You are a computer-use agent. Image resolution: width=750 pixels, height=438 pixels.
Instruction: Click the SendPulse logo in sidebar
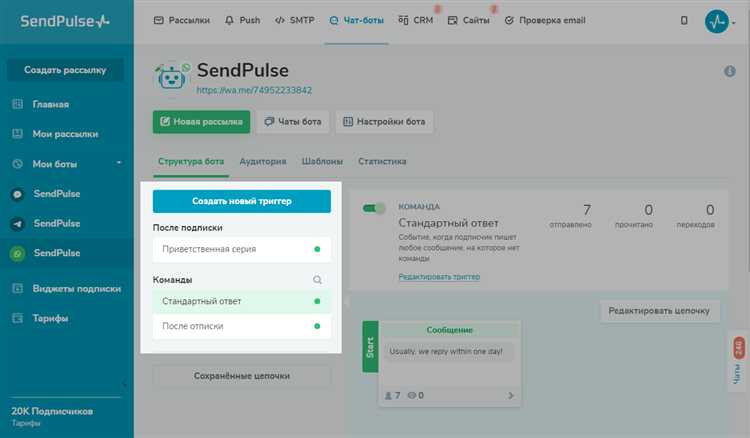point(65,21)
